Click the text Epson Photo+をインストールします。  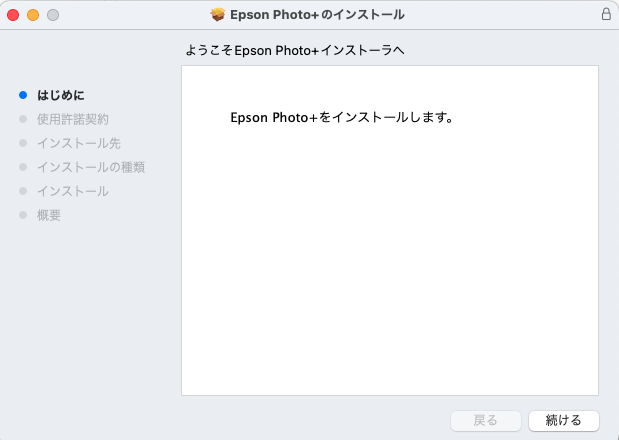342,117
